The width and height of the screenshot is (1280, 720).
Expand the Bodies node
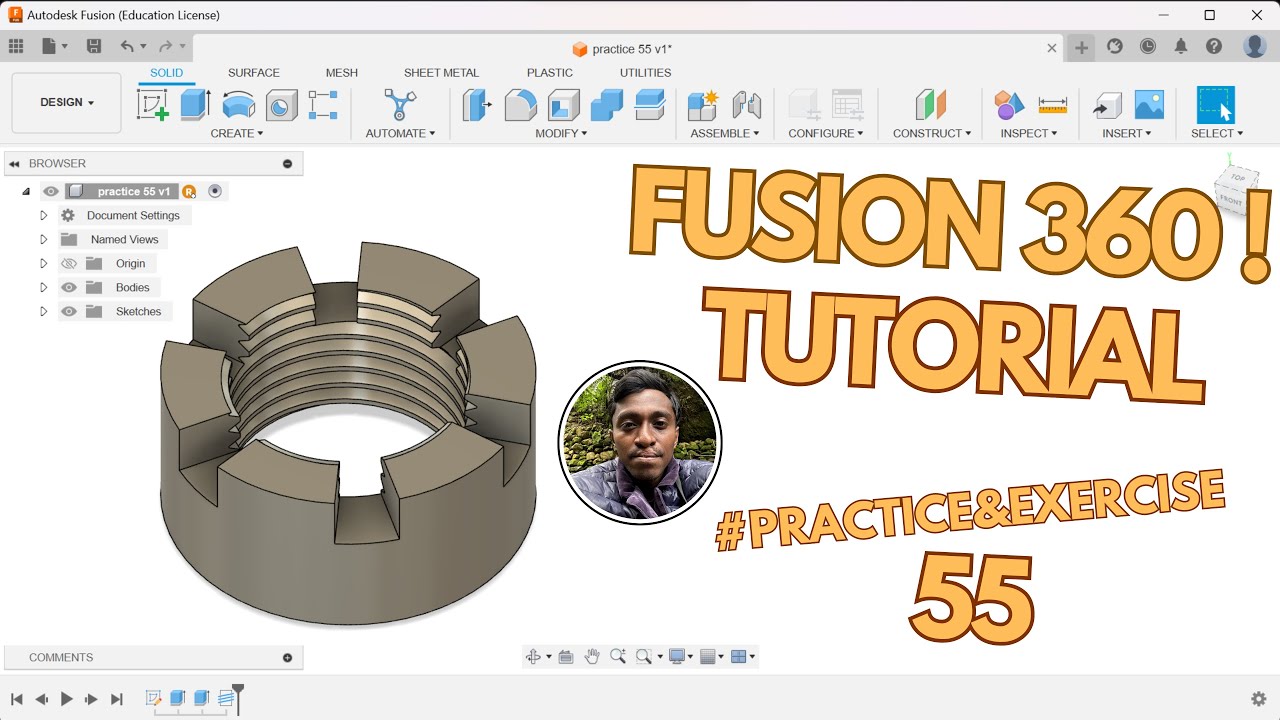[43, 287]
